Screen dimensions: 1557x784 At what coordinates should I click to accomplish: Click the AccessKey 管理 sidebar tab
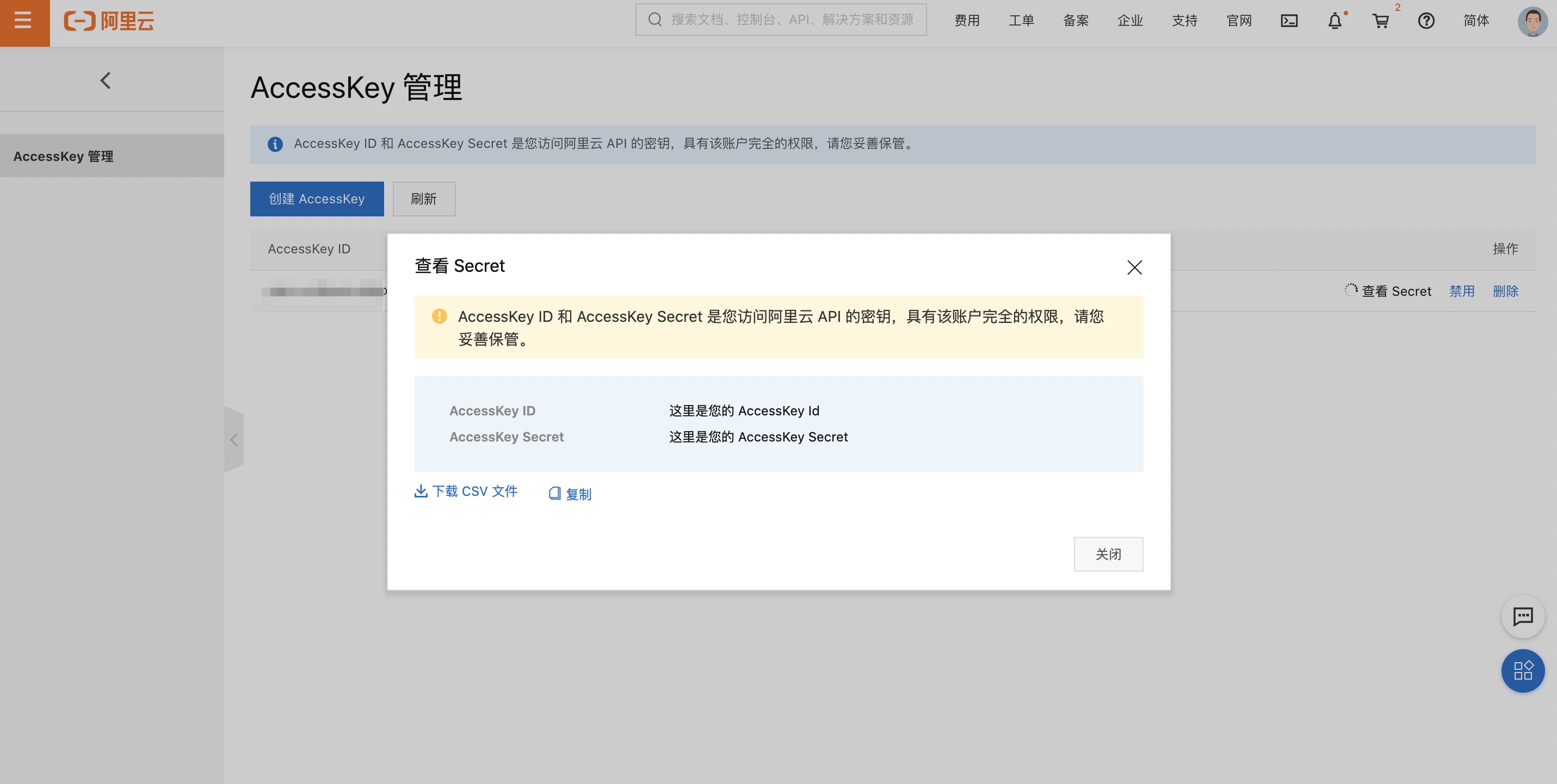(112, 155)
